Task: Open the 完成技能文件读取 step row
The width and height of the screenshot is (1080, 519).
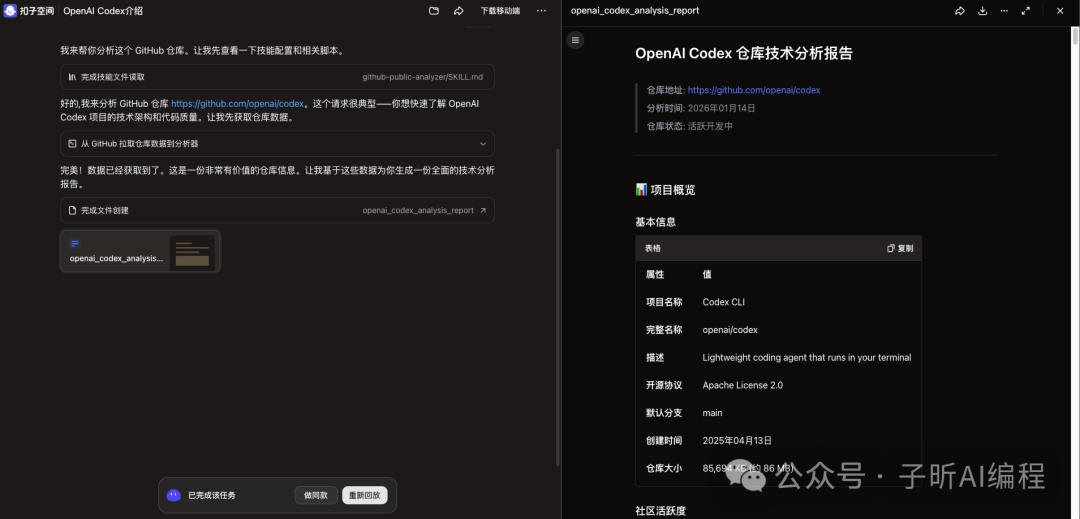Action: [x=277, y=77]
